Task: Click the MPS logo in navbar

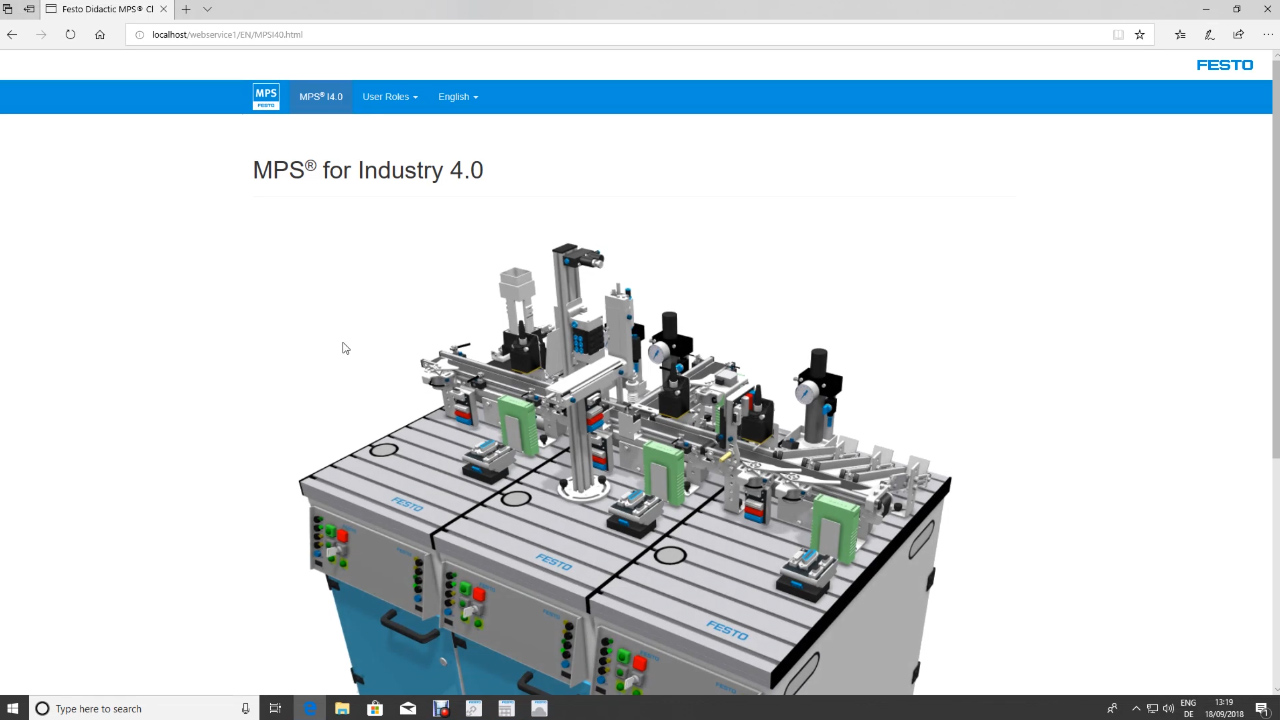Action: (x=266, y=97)
